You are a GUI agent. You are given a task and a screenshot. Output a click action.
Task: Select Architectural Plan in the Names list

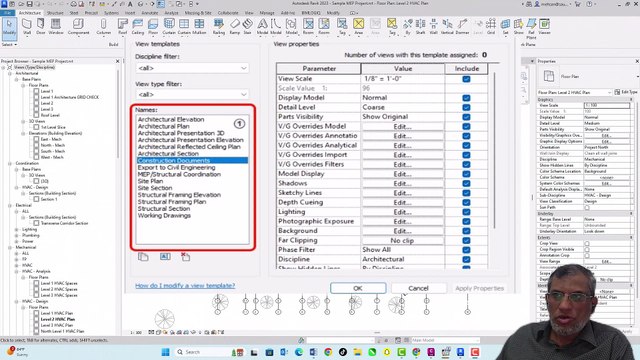163,126
